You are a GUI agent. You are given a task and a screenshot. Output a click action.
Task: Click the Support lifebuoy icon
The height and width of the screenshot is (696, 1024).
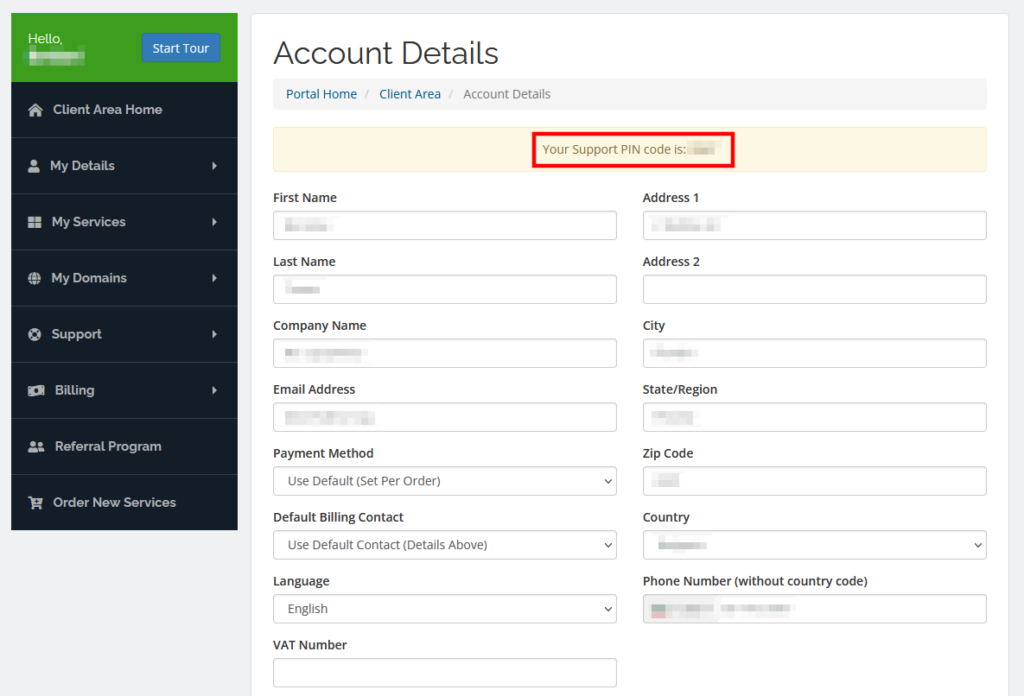(x=35, y=334)
